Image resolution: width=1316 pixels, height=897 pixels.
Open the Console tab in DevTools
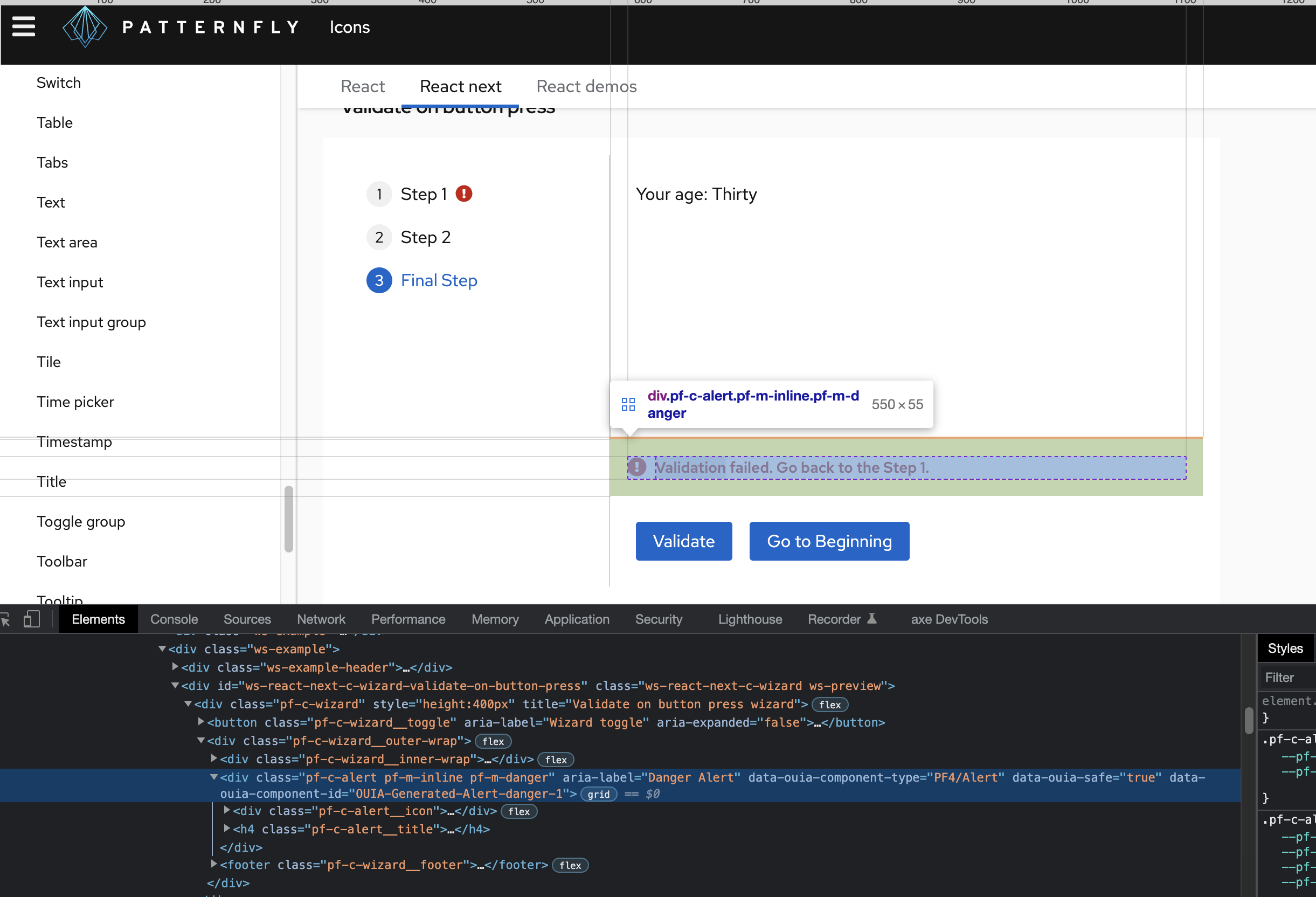point(174,619)
